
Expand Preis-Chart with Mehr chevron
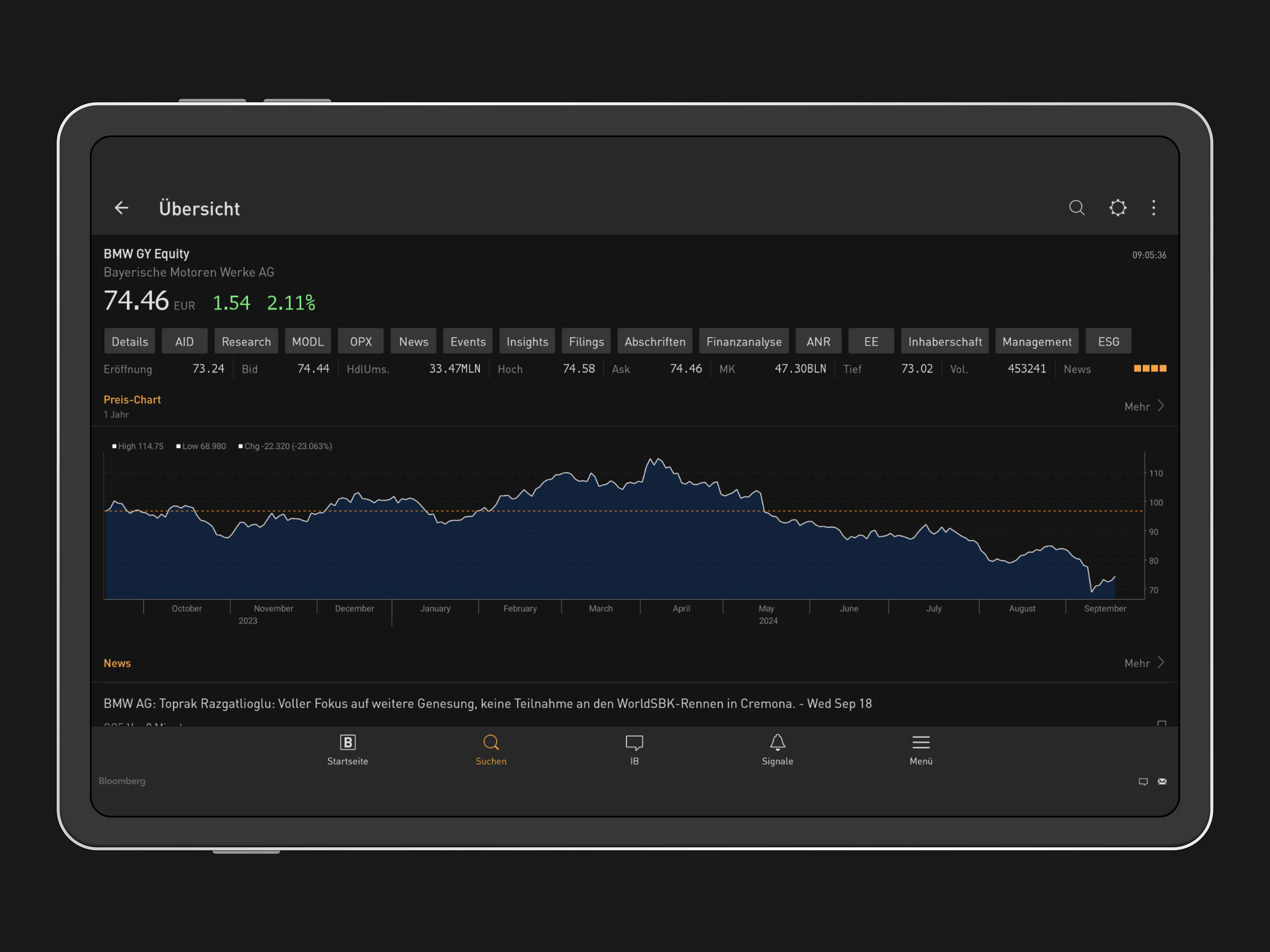tap(1144, 406)
